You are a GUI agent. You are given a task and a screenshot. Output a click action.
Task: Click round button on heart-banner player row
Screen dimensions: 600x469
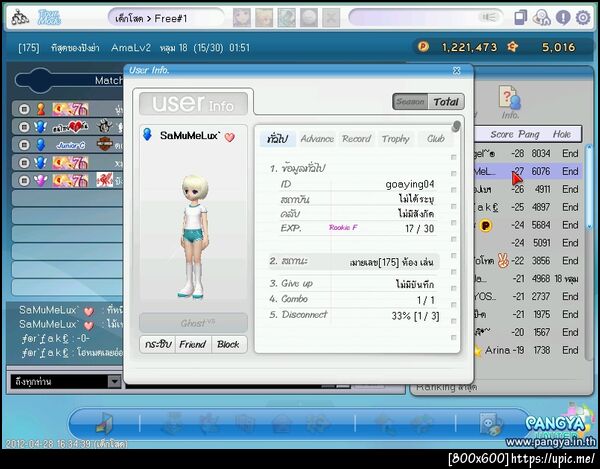[x=24, y=127]
